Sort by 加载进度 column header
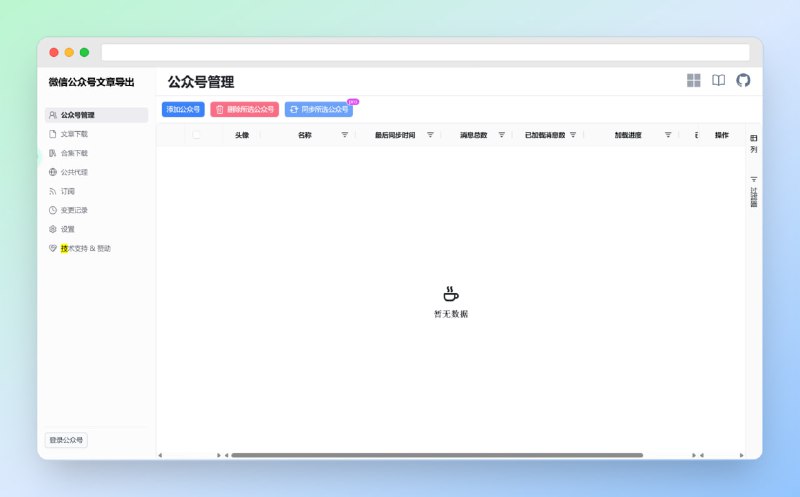 click(628, 135)
